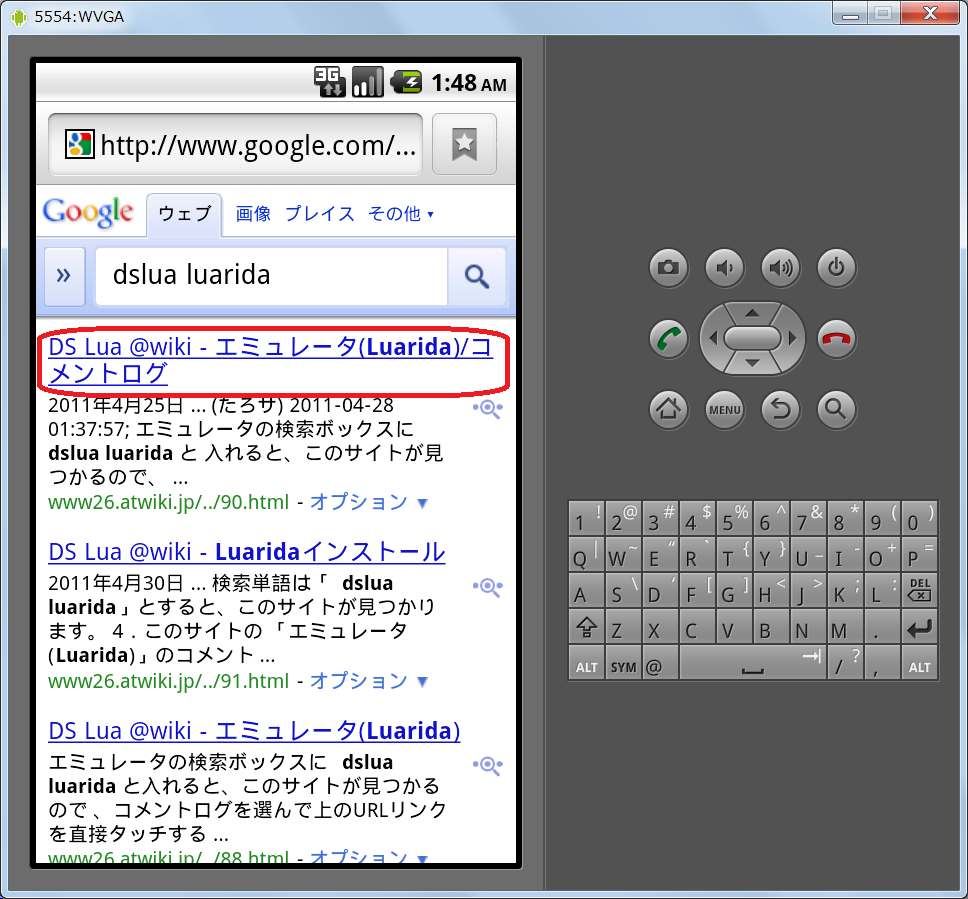Image resolution: width=968 pixels, height=899 pixels.
Task: Open the その他 more dropdown
Action: pos(401,214)
